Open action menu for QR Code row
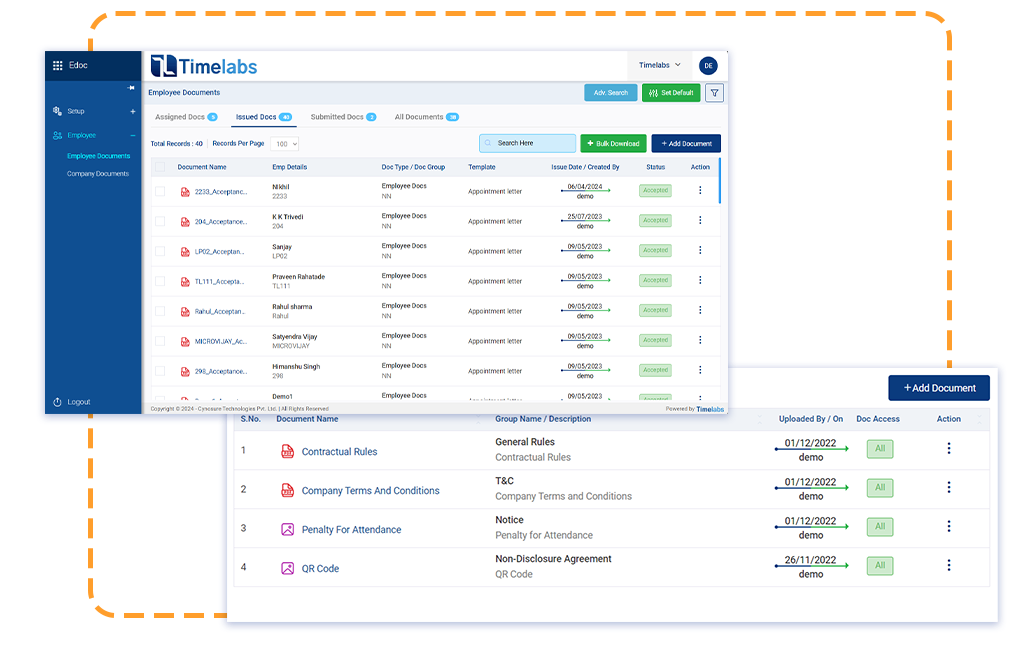 click(x=949, y=565)
